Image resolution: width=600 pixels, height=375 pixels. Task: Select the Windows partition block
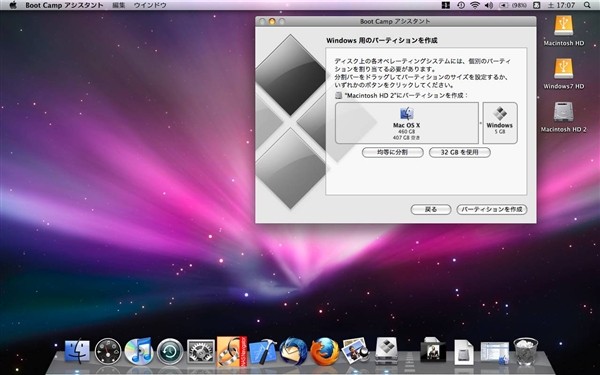tap(500, 123)
